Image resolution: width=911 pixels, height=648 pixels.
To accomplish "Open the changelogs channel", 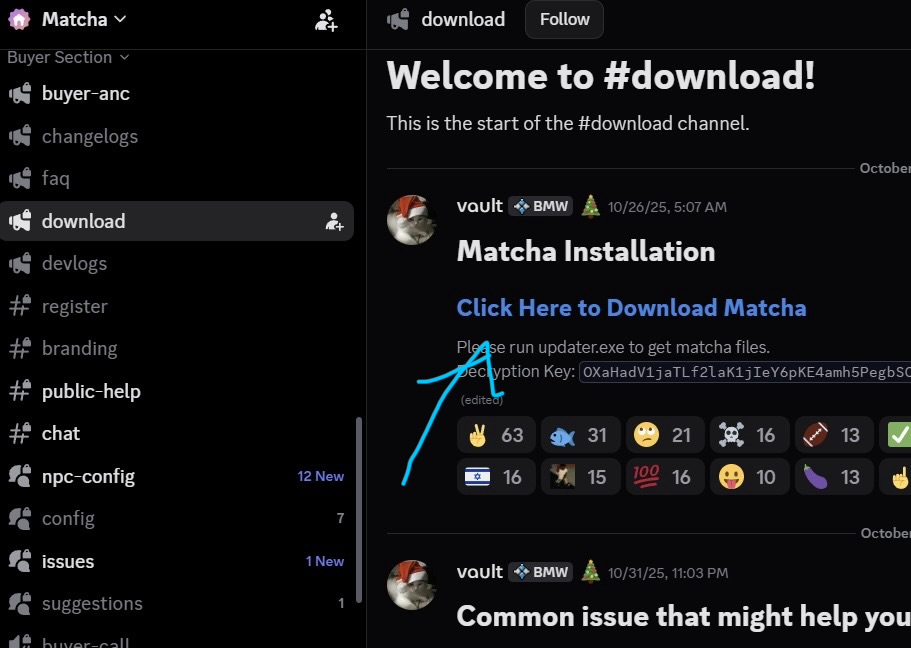I will [x=89, y=136].
